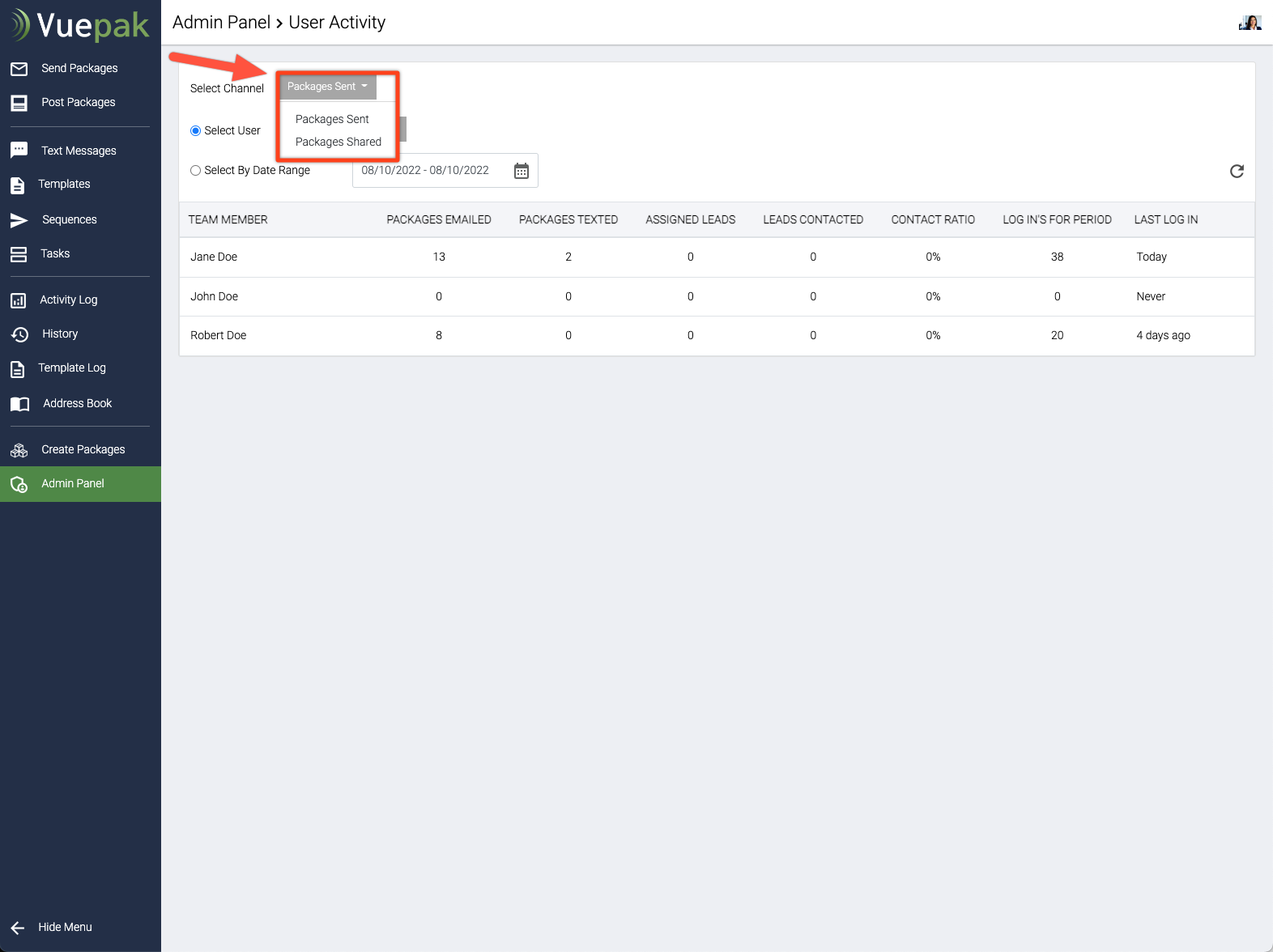Enable the 'Select By Date Range' radio
The height and width of the screenshot is (952, 1273).
point(195,171)
